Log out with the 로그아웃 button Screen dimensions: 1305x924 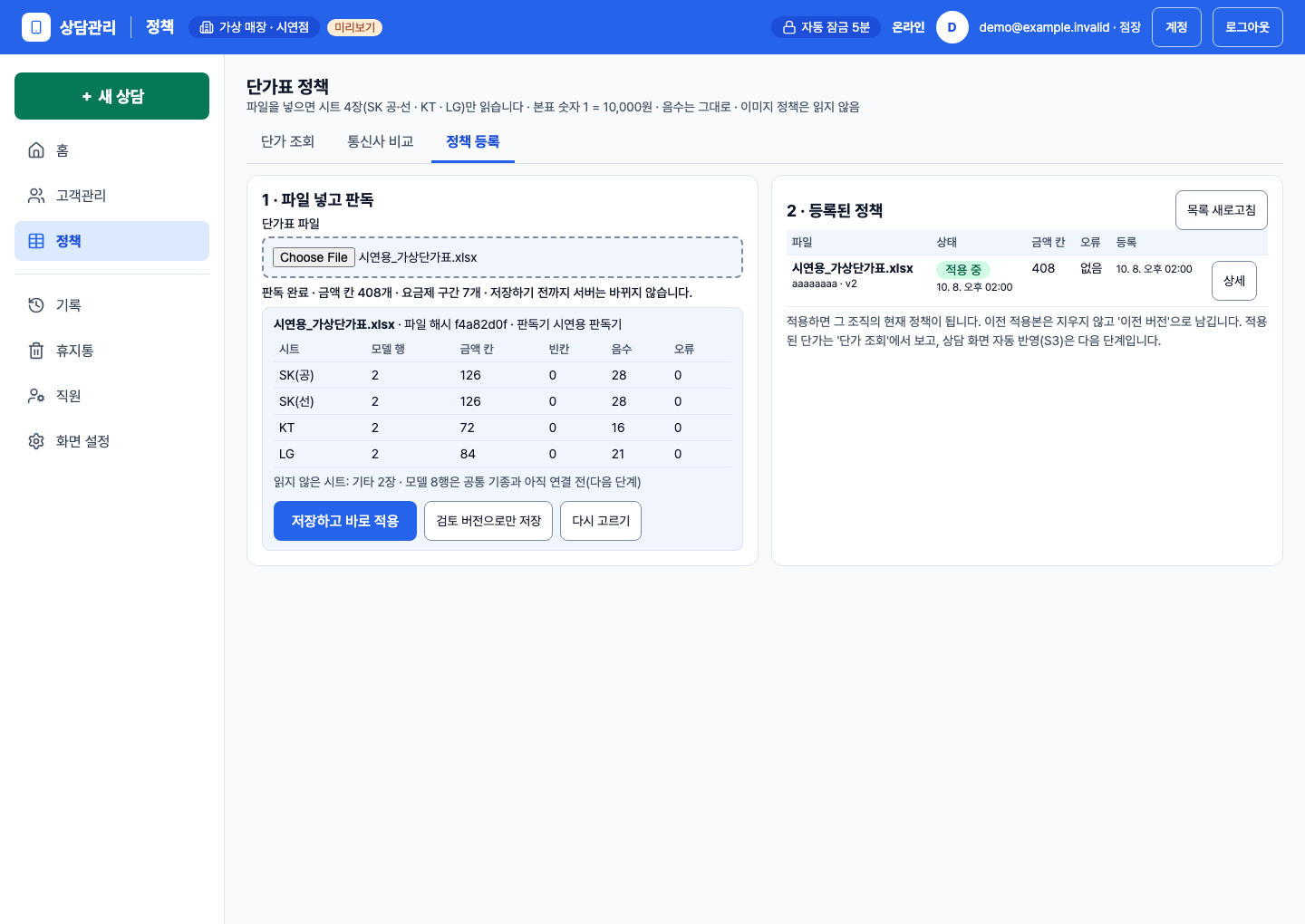[x=1248, y=27]
